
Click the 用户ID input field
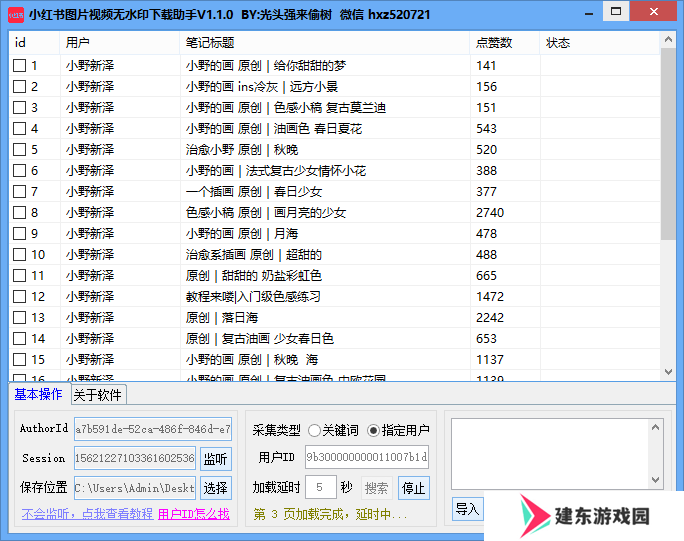(x=367, y=457)
